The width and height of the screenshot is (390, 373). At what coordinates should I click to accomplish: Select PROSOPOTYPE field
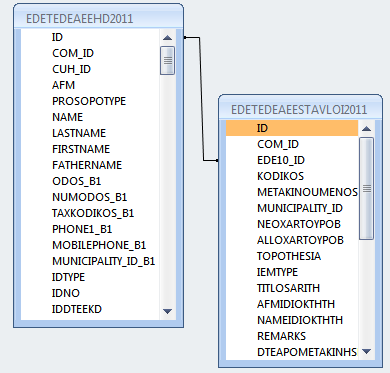point(90,101)
